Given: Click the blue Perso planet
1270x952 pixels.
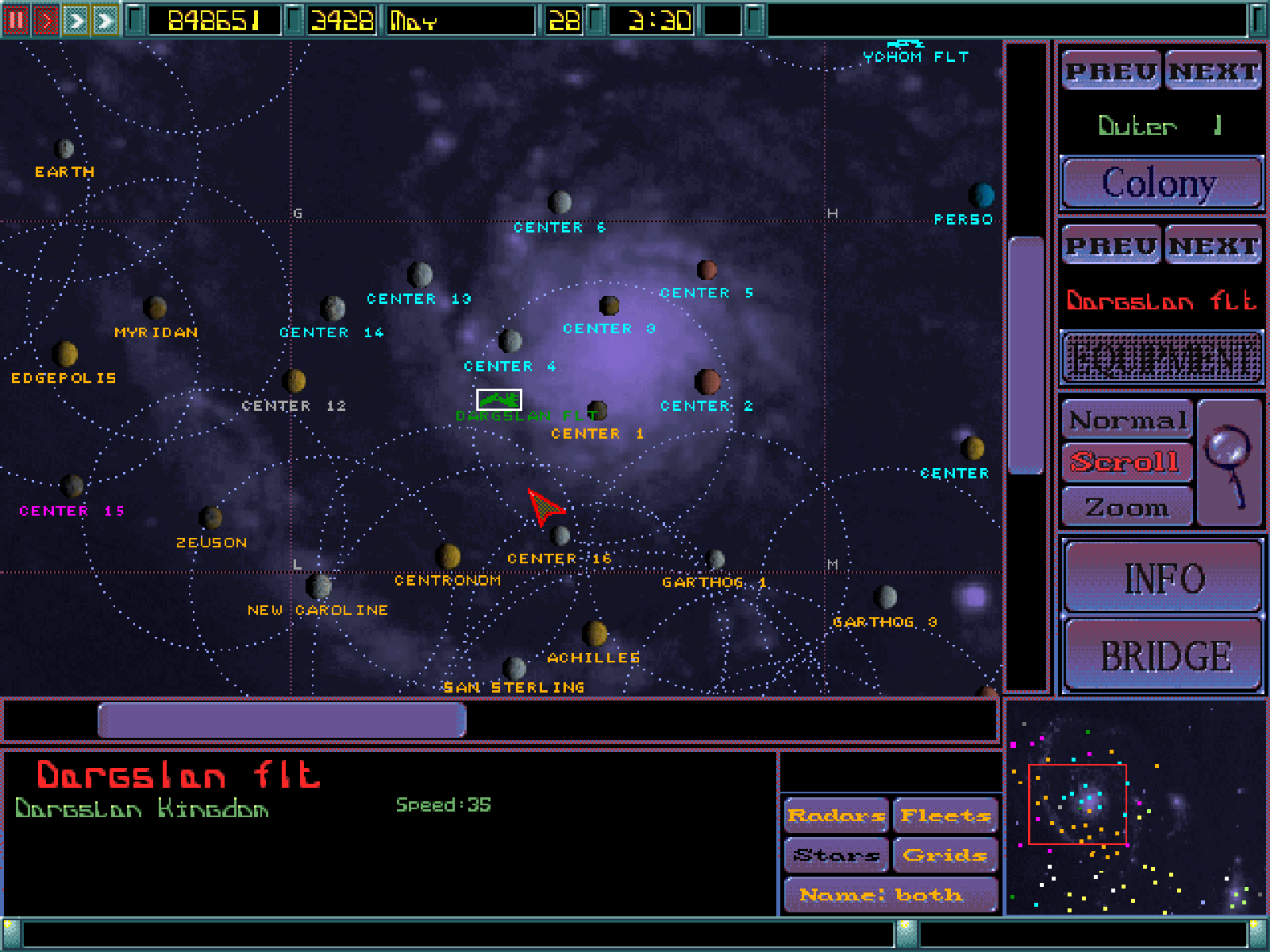Looking at the screenshot, I should click(982, 195).
